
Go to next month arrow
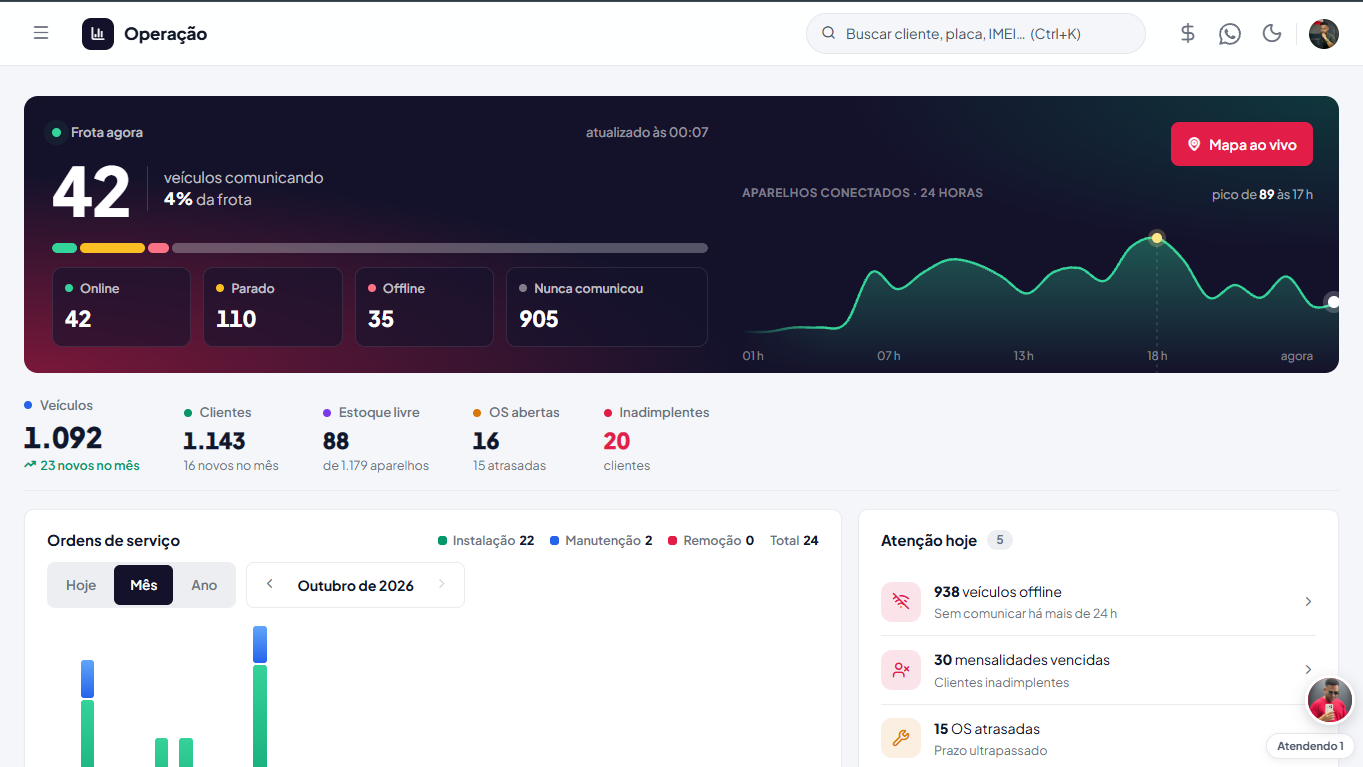pyautogui.click(x=442, y=584)
